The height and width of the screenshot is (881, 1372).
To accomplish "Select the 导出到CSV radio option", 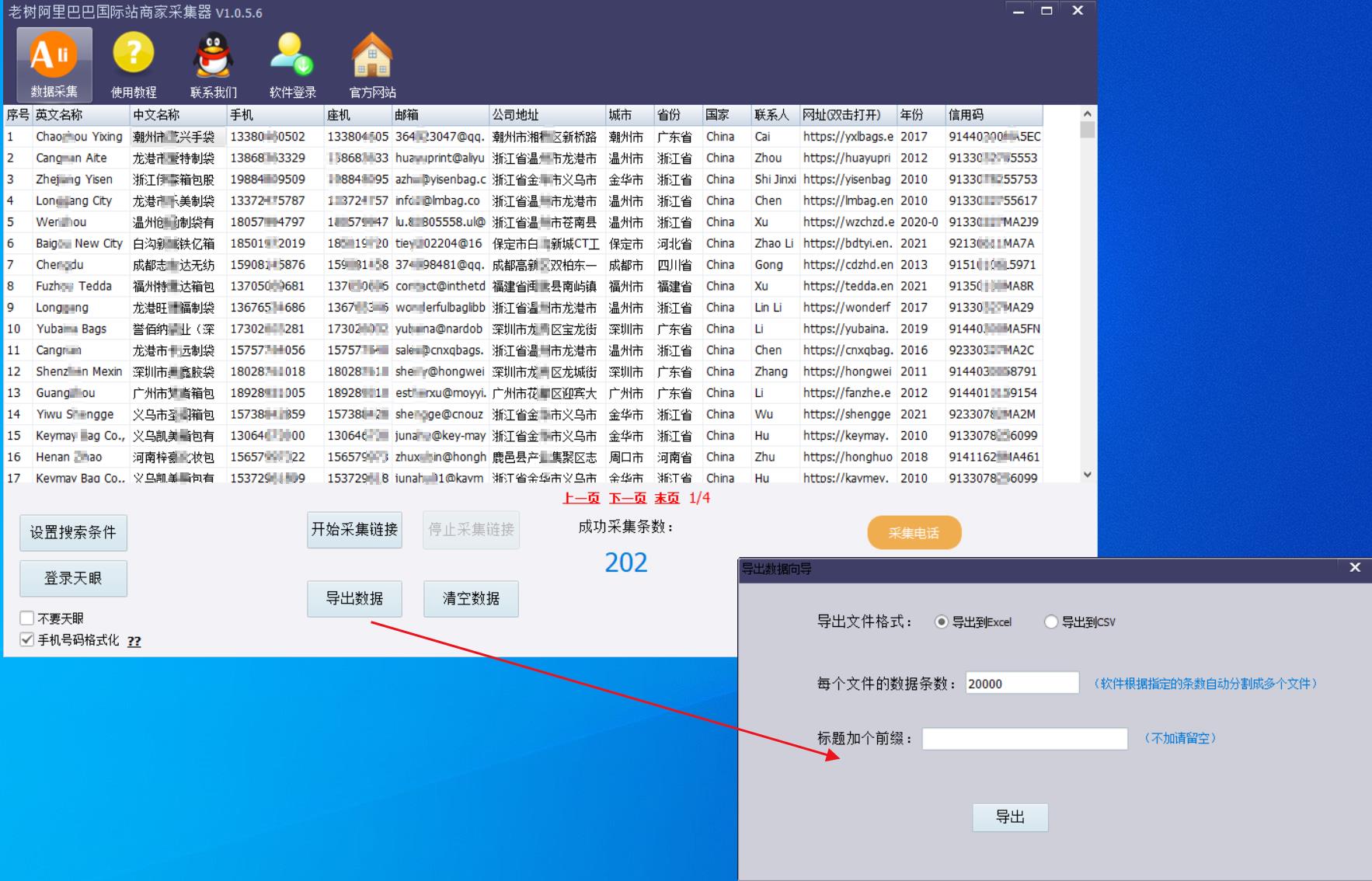I will 1051,622.
